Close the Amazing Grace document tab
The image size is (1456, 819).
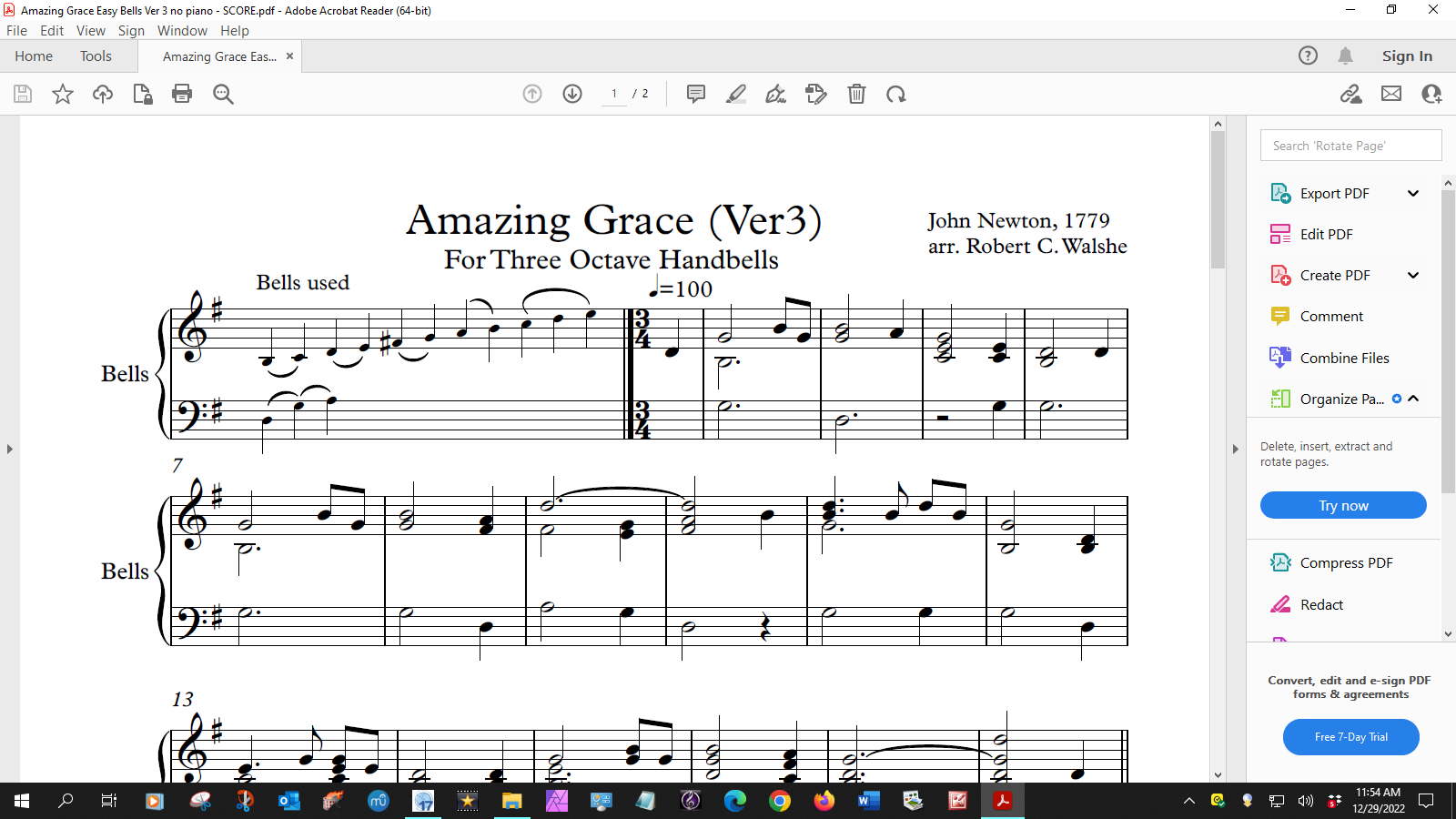pyautogui.click(x=289, y=56)
